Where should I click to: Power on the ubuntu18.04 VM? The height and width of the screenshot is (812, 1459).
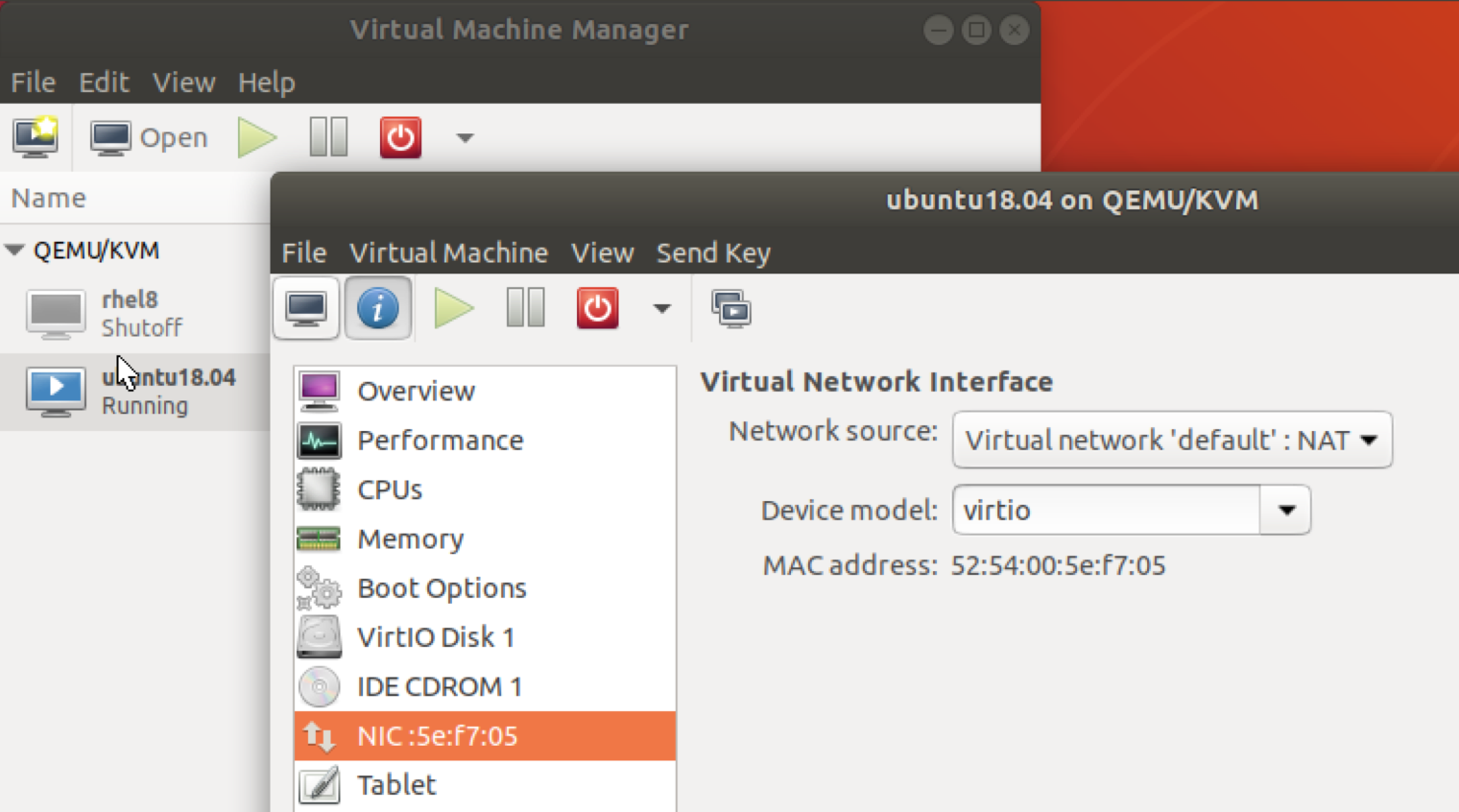(453, 308)
